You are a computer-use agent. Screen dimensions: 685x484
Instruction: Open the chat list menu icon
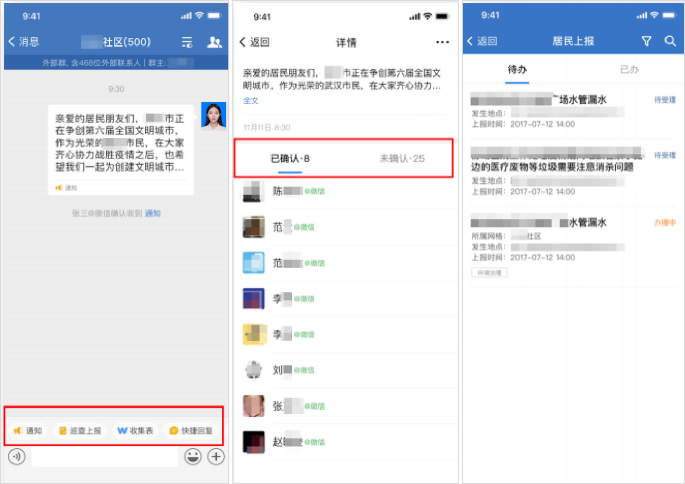click(186, 42)
